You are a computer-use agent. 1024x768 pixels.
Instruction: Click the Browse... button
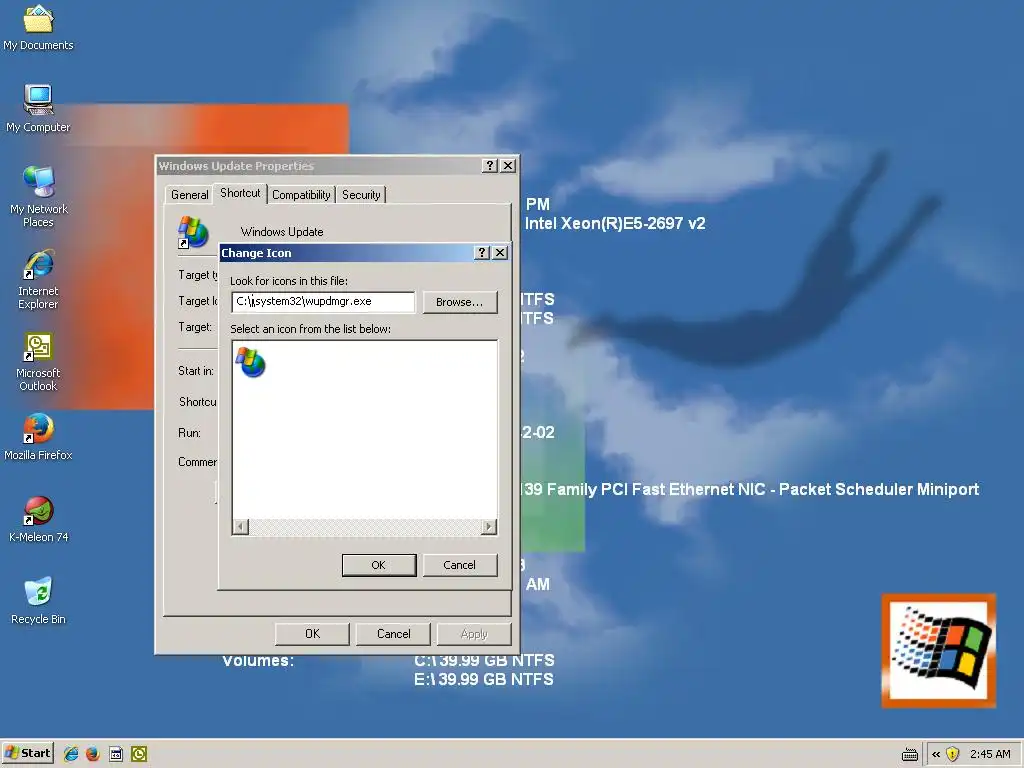tap(460, 302)
